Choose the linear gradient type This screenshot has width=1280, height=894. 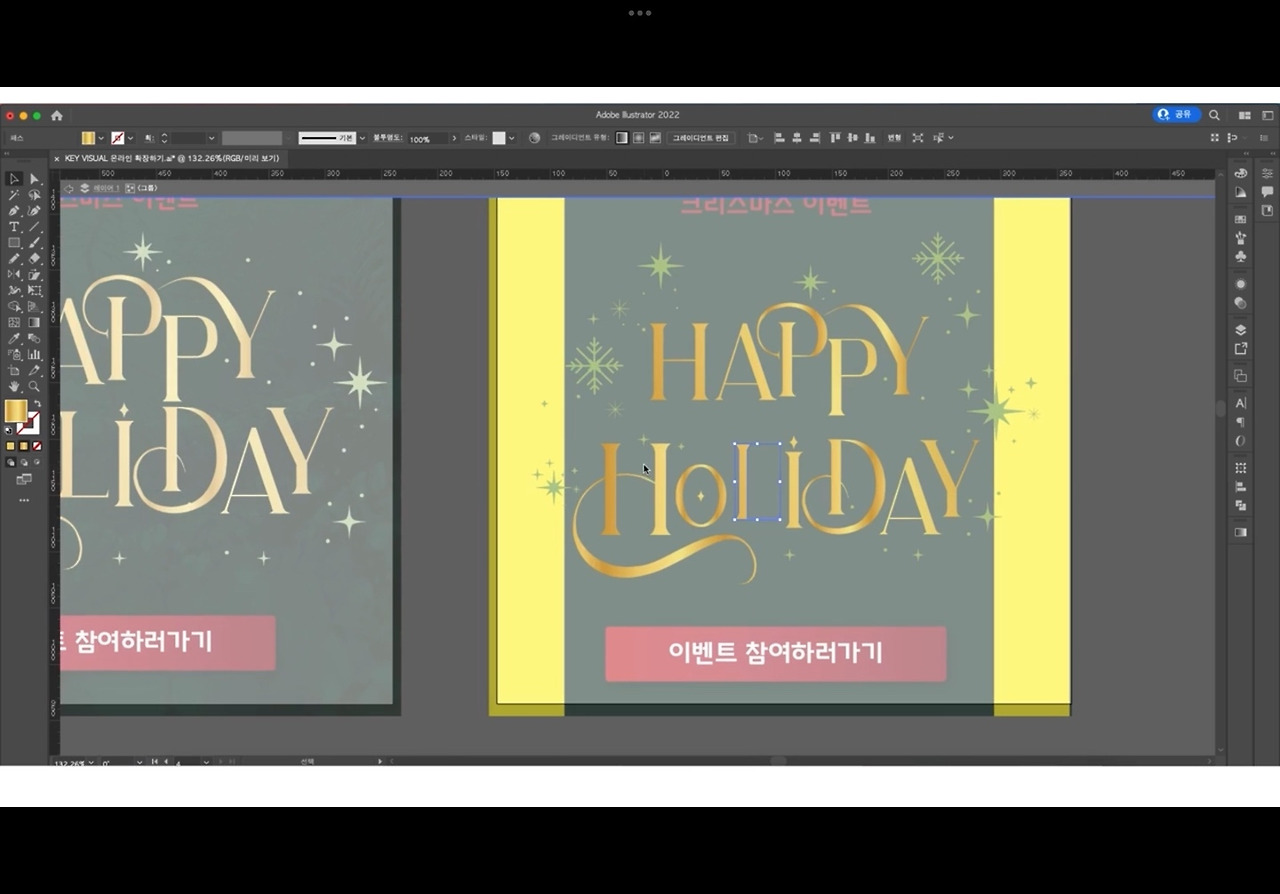coord(622,138)
